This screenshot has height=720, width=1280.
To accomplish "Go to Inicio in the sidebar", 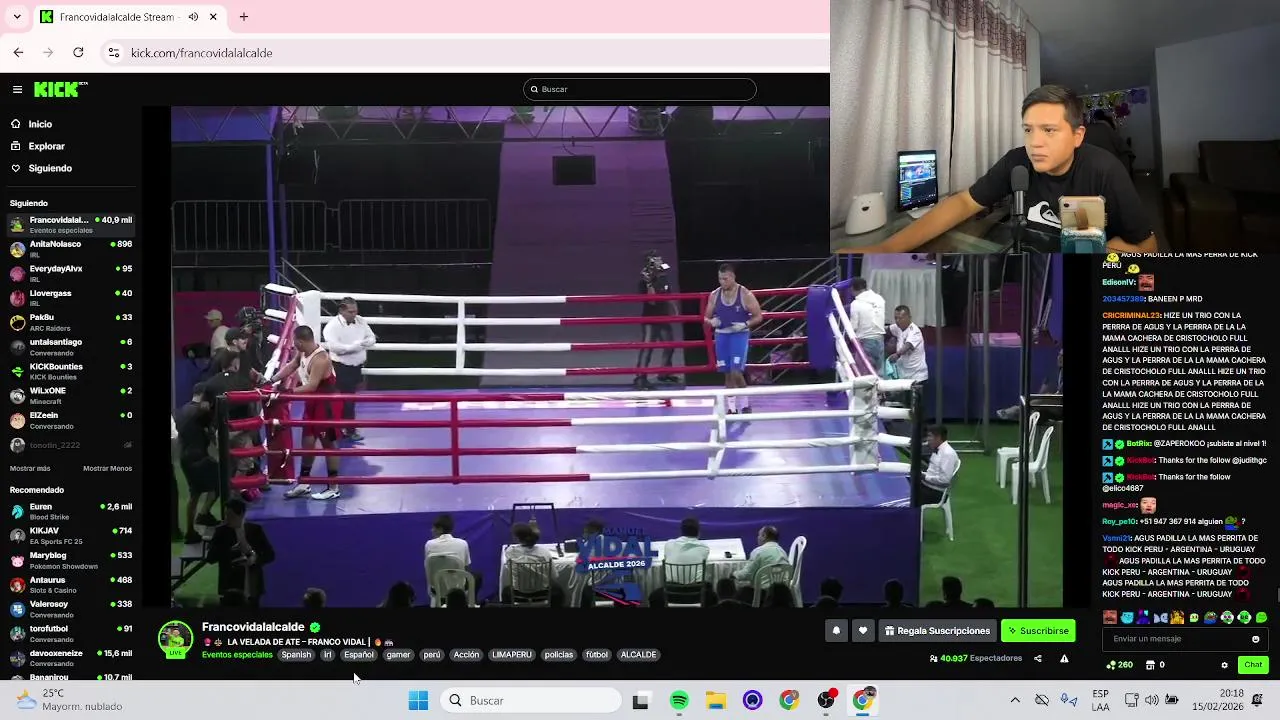I will click(x=40, y=124).
